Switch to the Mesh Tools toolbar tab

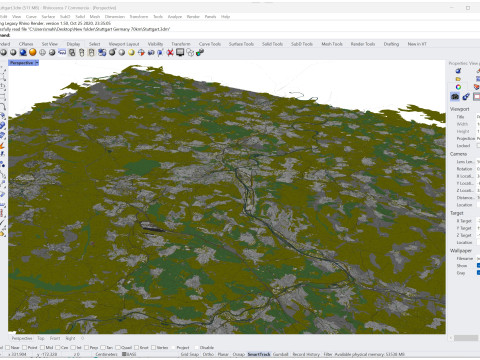point(332,44)
